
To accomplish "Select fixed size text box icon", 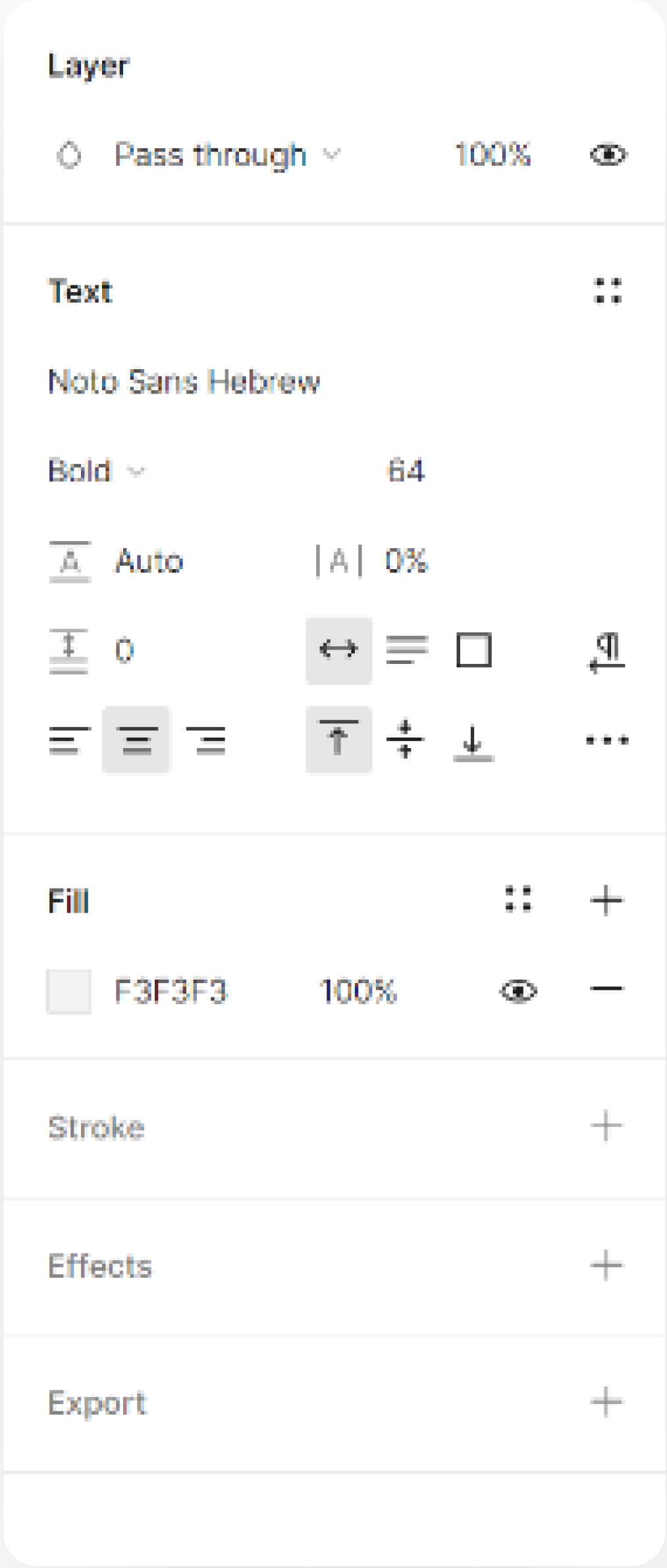I will click(473, 650).
